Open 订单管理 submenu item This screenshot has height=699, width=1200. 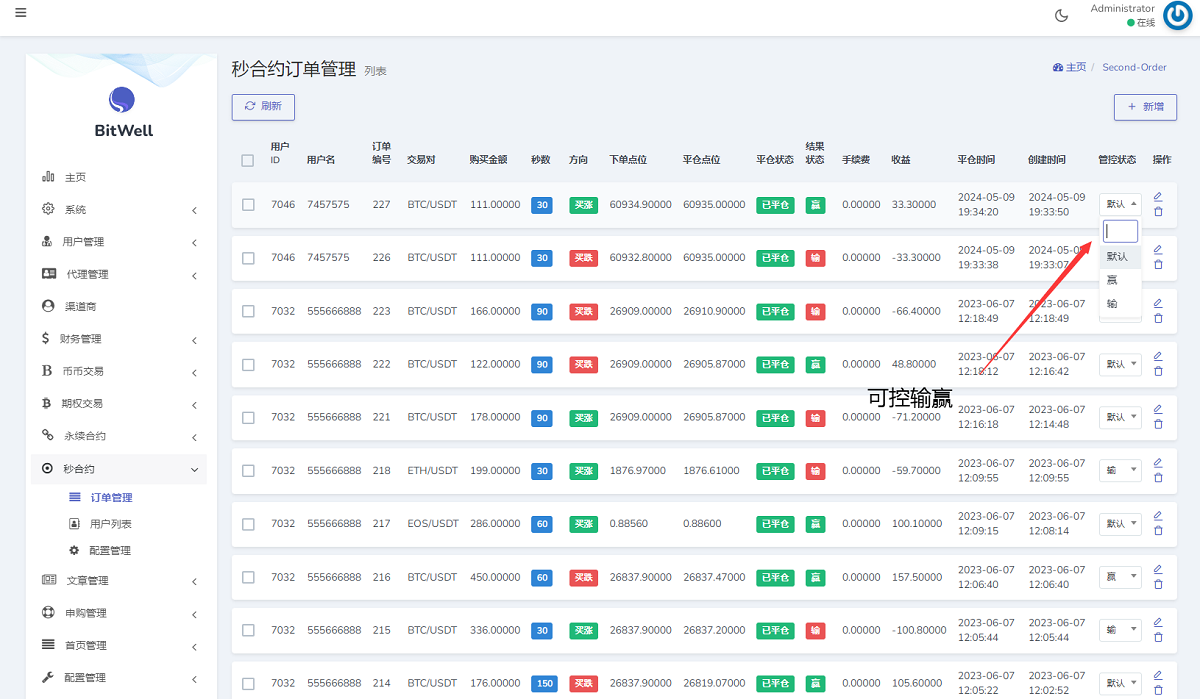[111, 497]
